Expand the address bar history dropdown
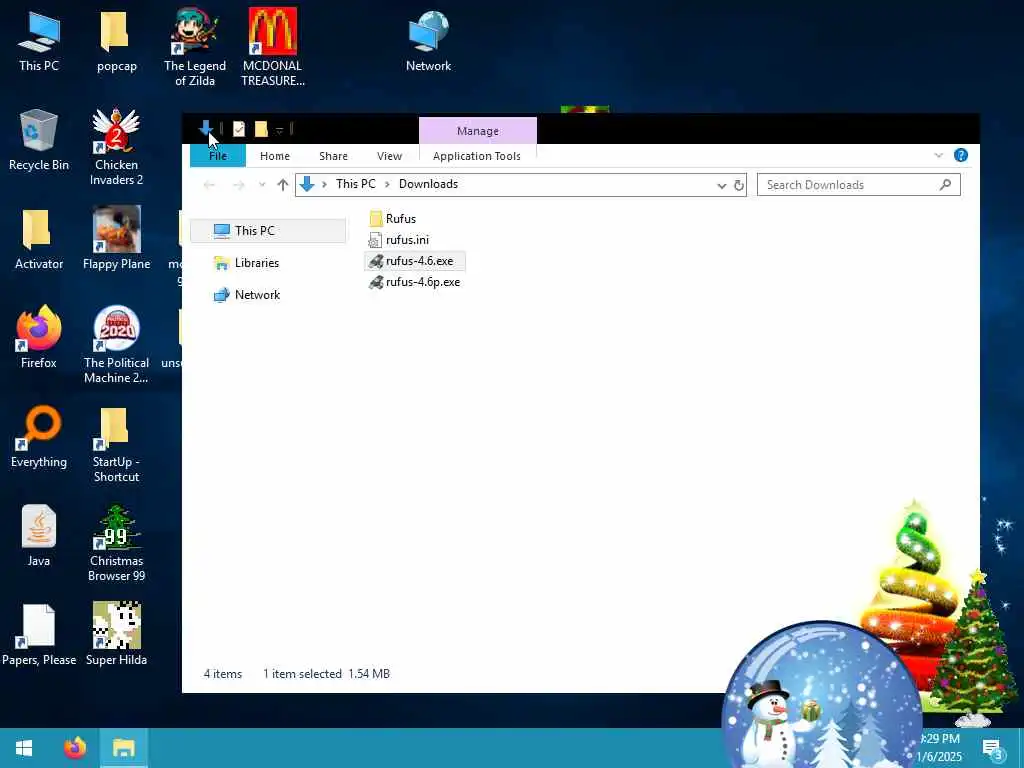Viewport: 1024px width, 768px height. pyautogui.click(x=722, y=185)
